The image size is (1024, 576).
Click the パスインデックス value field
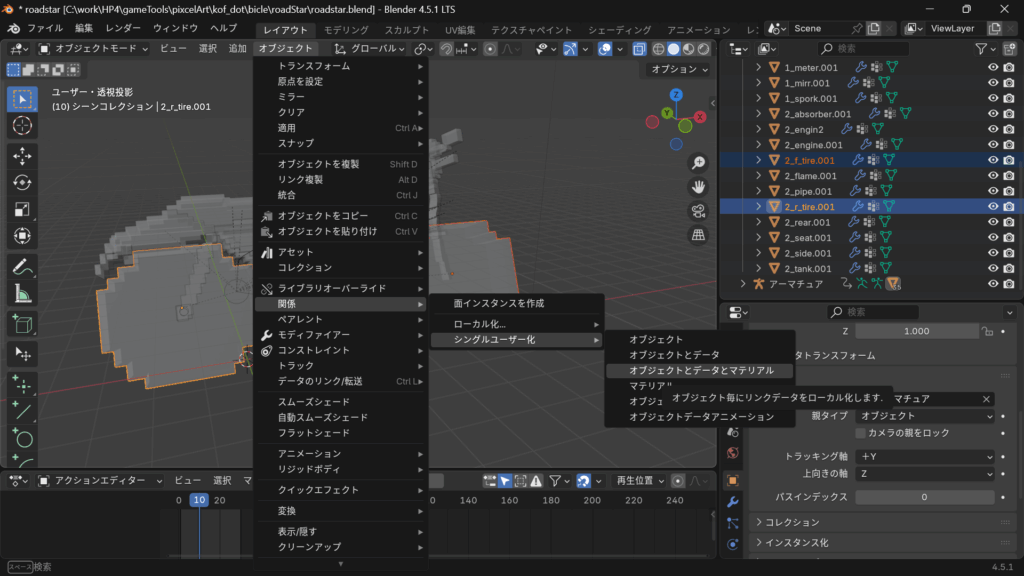tap(925, 497)
